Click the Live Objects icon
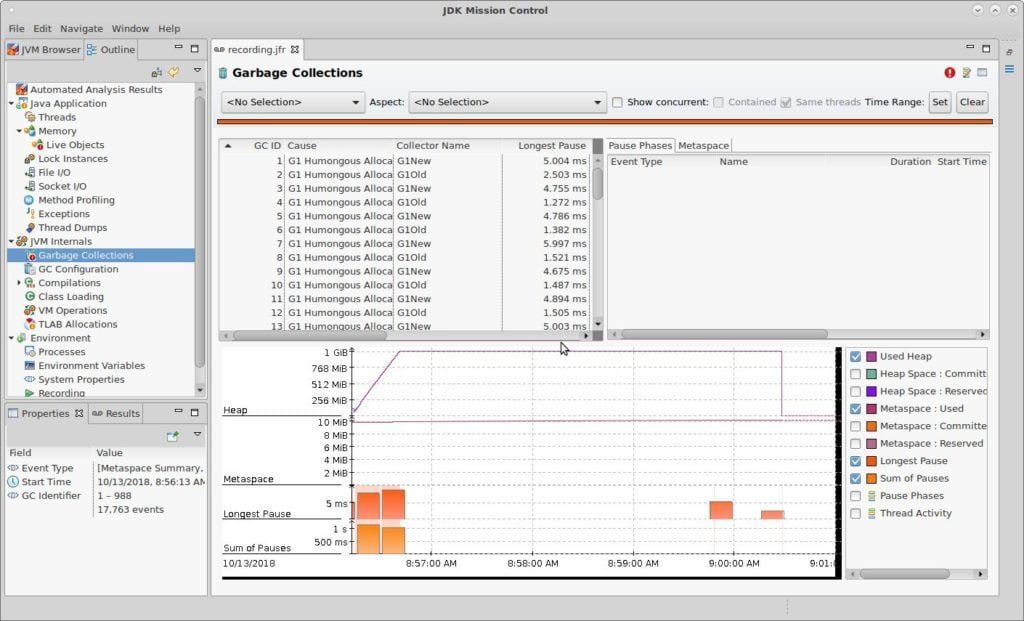The image size is (1024, 621). click(38, 145)
